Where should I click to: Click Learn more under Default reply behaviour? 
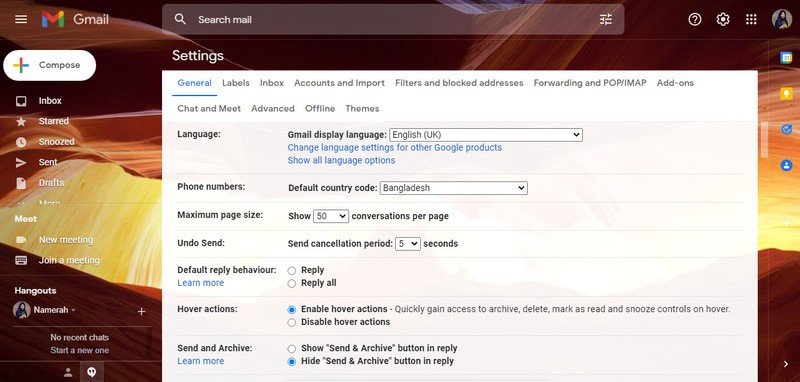pos(201,283)
